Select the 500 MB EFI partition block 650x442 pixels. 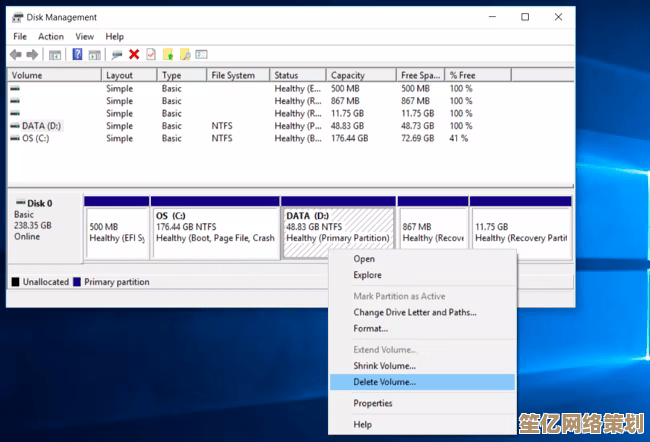pos(116,228)
